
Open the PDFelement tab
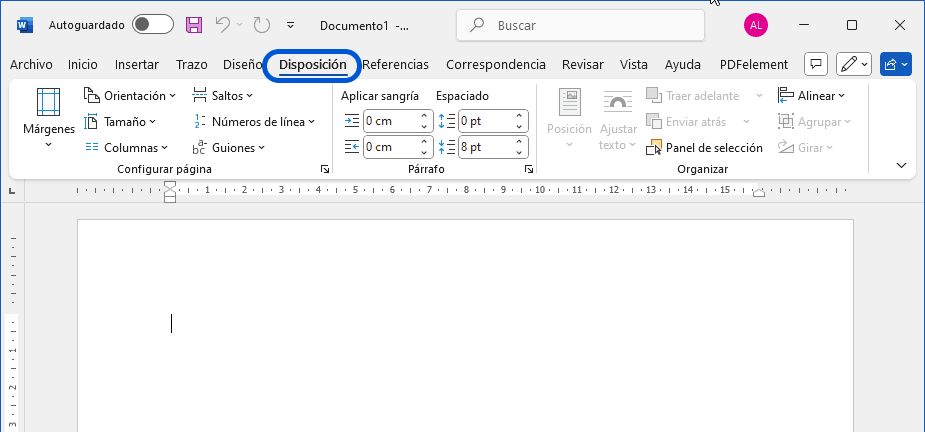(x=754, y=65)
